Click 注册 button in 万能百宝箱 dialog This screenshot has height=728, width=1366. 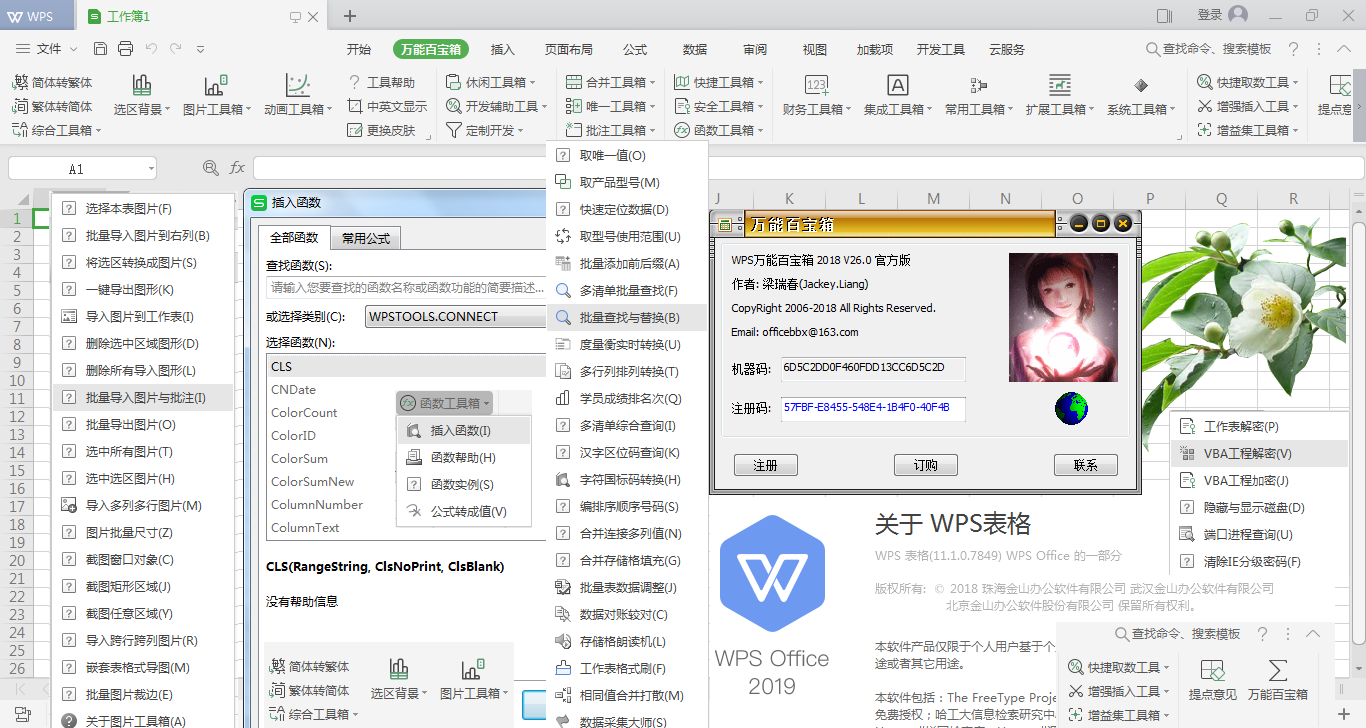pos(766,465)
